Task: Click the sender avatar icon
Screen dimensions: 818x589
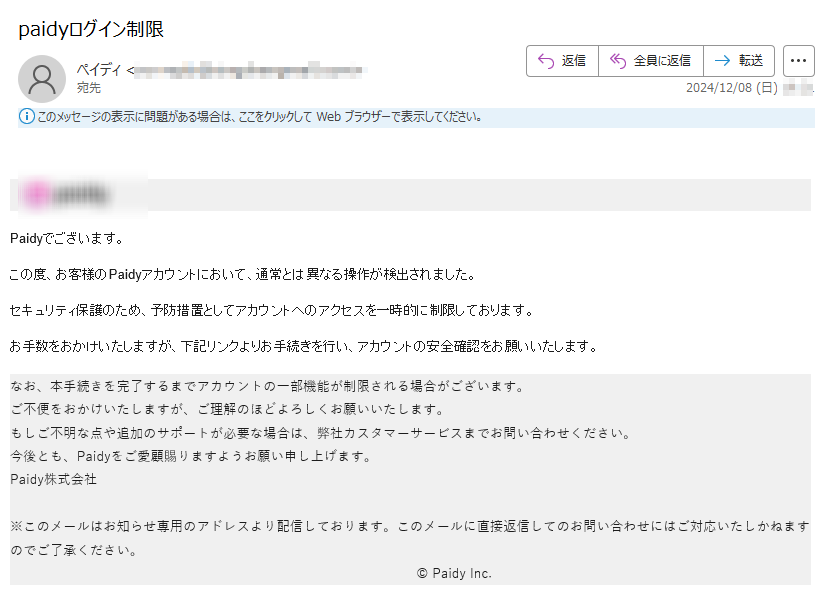Action: tap(42, 79)
